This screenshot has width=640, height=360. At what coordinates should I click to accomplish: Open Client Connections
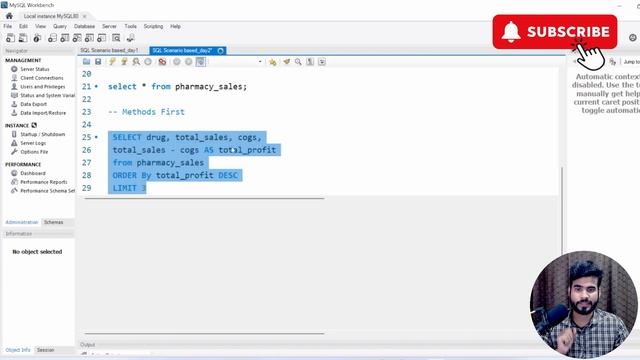(x=42, y=78)
